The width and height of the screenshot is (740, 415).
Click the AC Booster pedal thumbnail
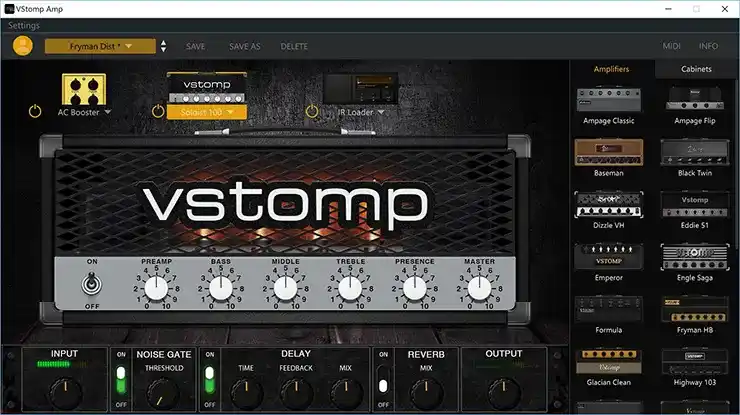[84, 89]
